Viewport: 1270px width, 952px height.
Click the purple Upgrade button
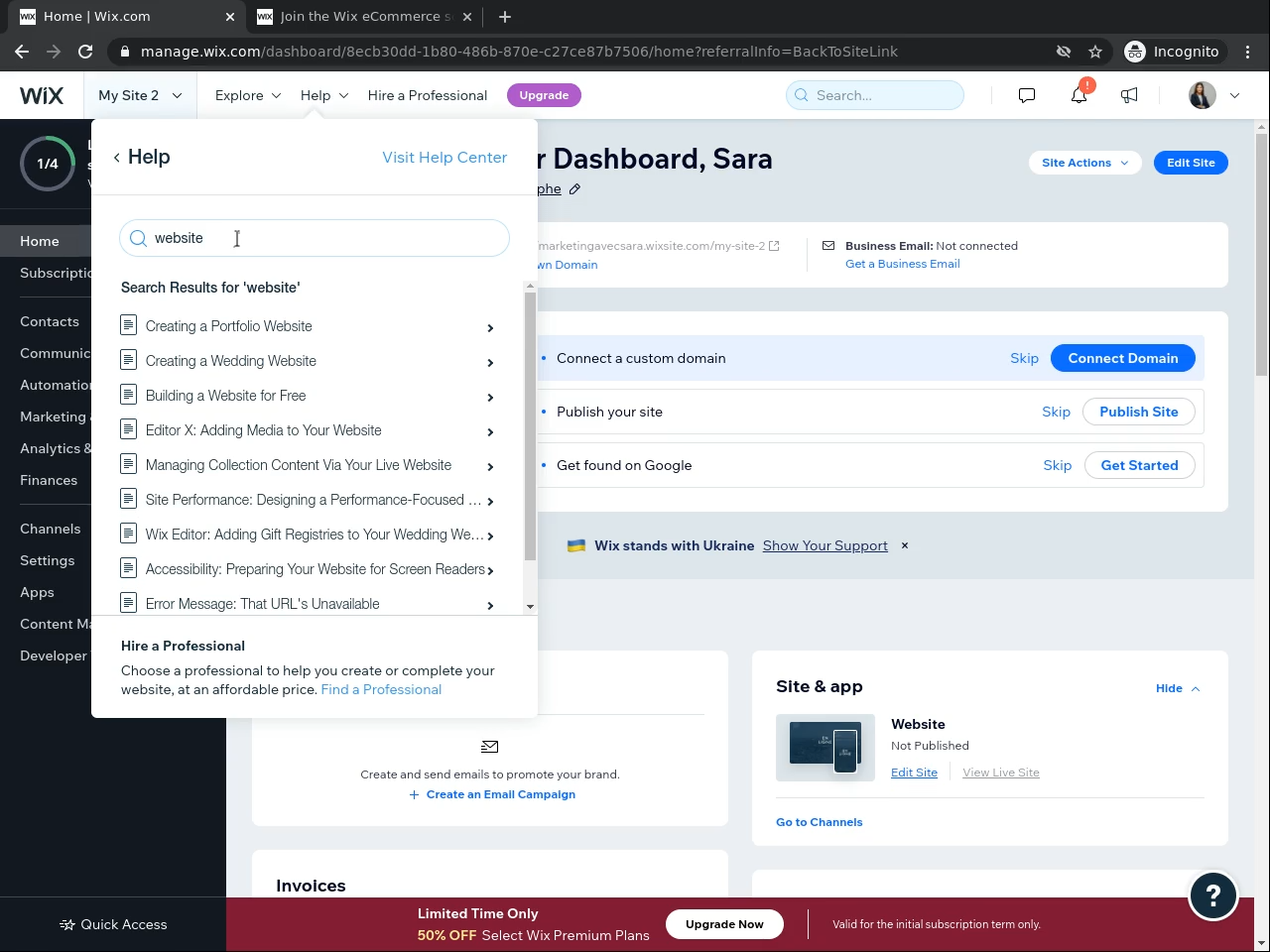point(544,95)
